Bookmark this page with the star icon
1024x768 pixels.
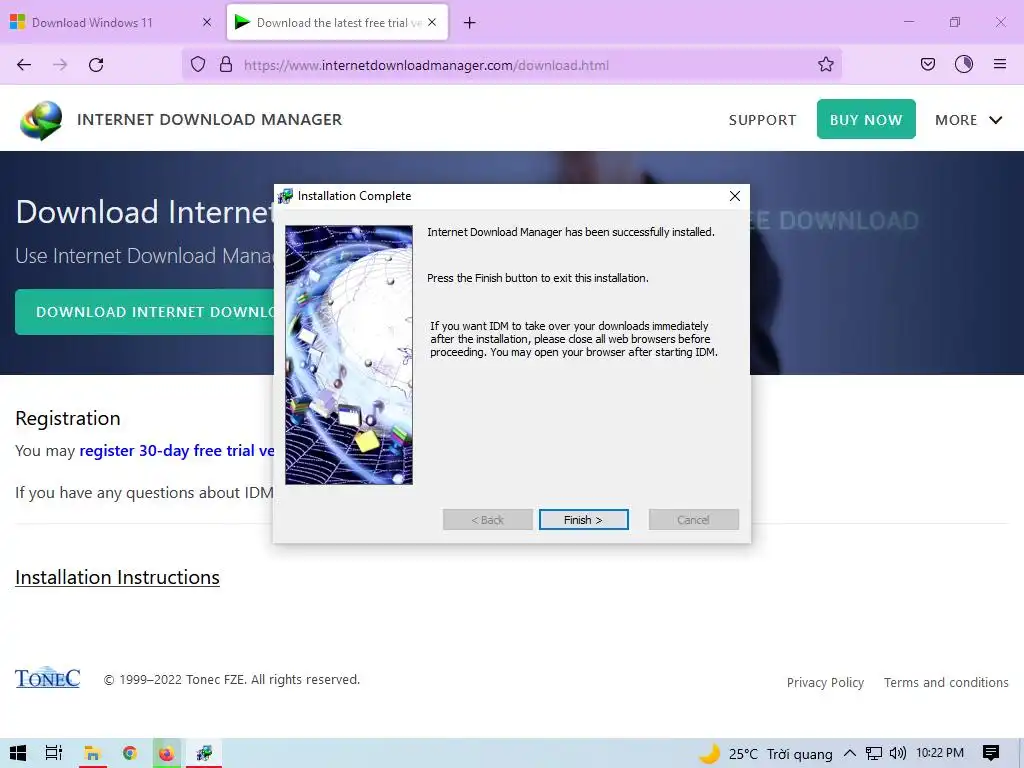825,65
